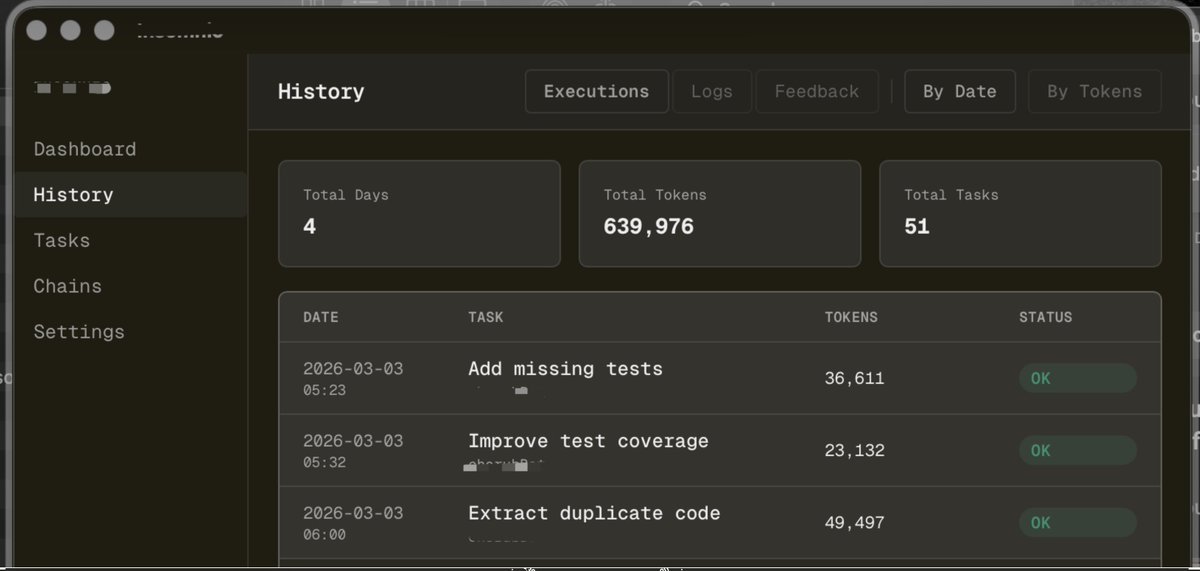Screen dimensions: 1200x571
Task: Click the TOKENS column header
Action: pos(851,317)
